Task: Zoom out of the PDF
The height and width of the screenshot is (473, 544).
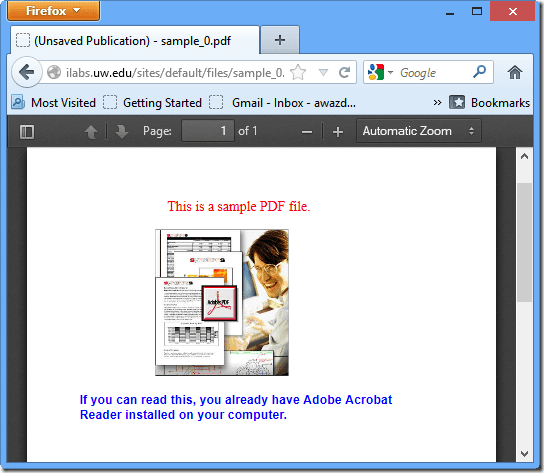Action: click(x=307, y=132)
